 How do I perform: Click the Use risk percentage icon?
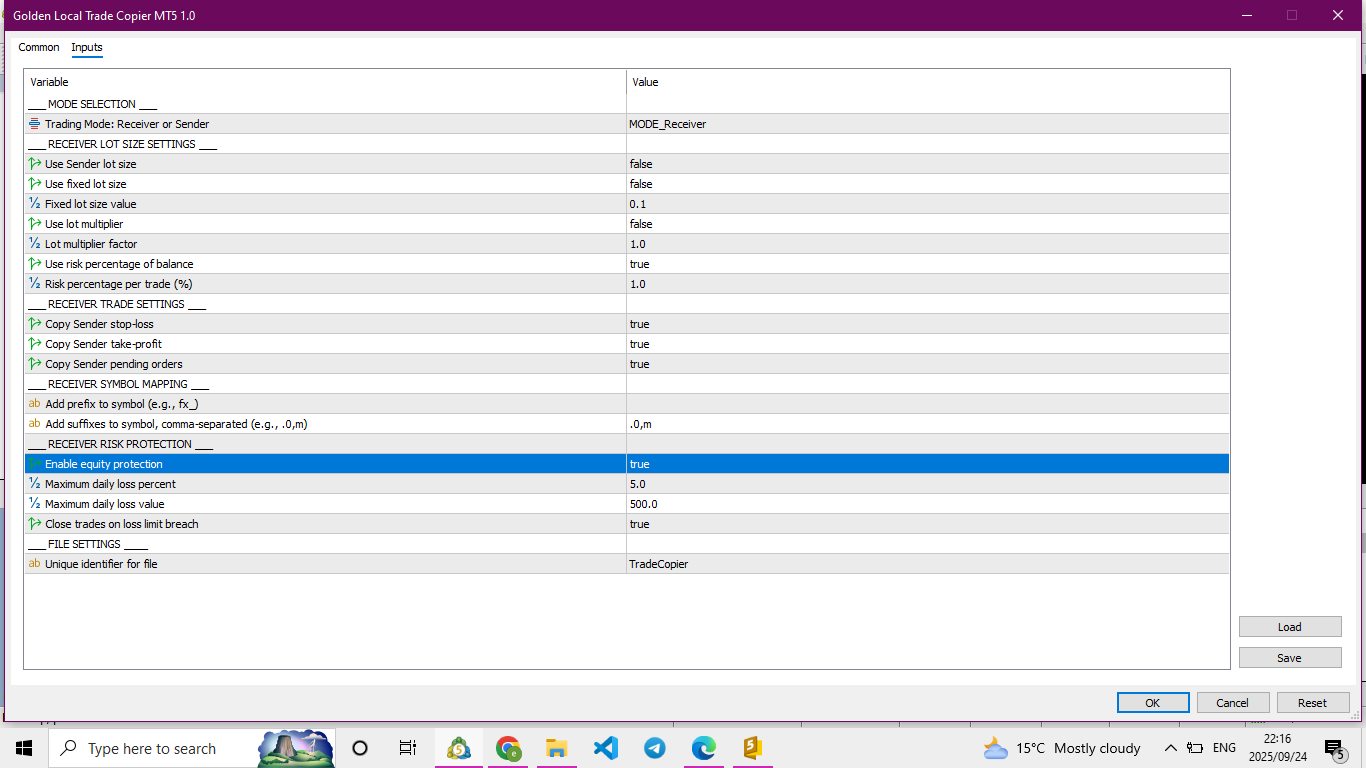(x=35, y=264)
